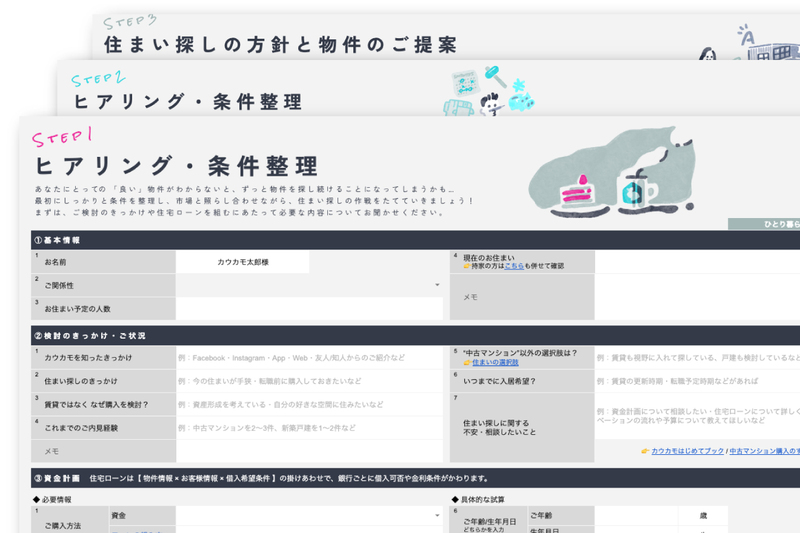Click the memo field in section ②
Screen dimensions: 800x533
(x=309, y=451)
